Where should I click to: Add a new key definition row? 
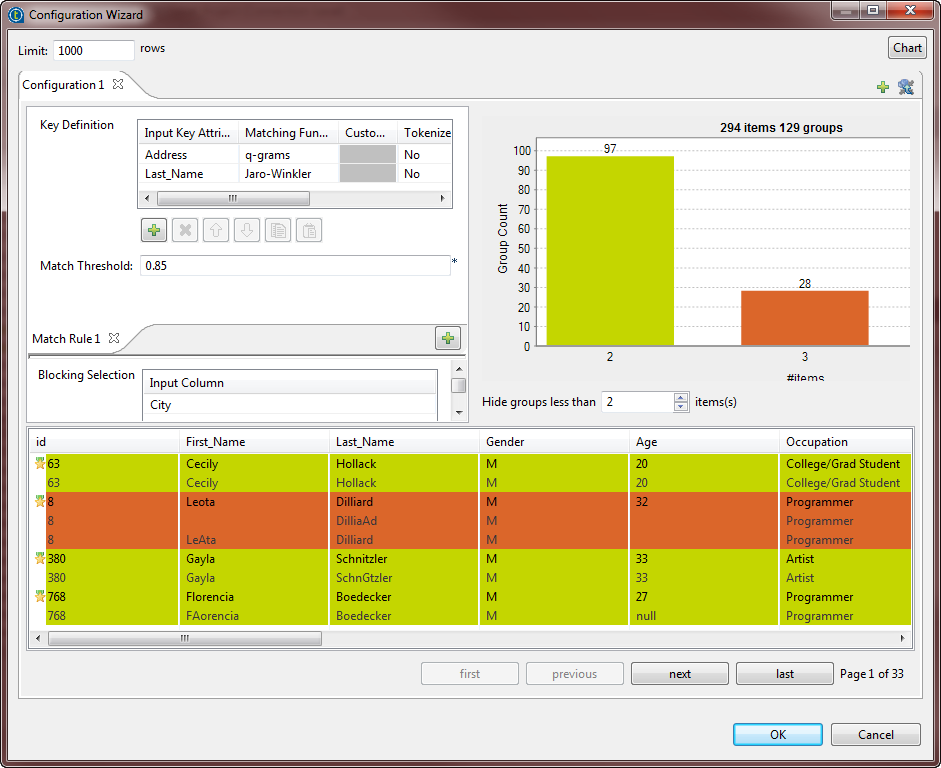[x=154, y=231]
